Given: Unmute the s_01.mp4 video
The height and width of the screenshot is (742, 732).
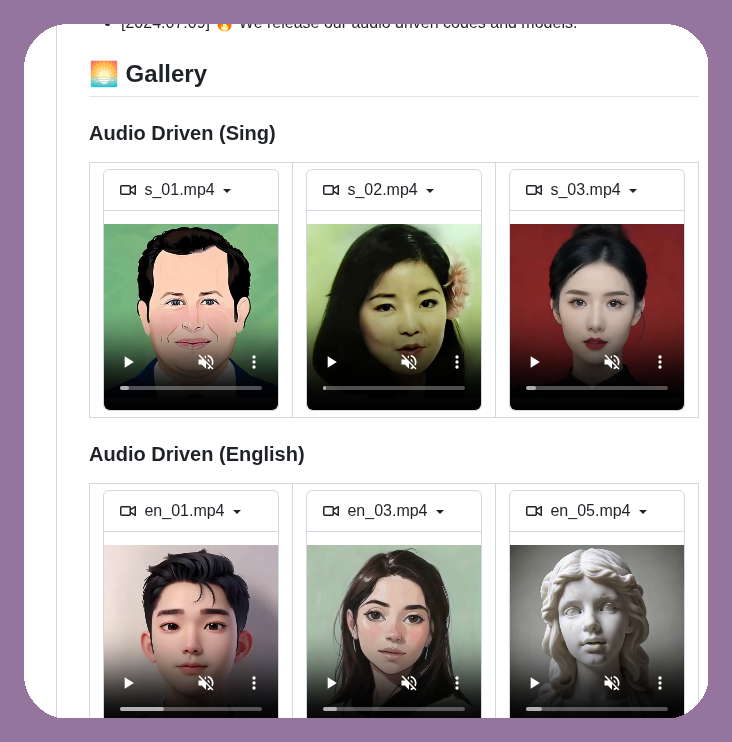Looking at the screenshot, I should (206, 362).
